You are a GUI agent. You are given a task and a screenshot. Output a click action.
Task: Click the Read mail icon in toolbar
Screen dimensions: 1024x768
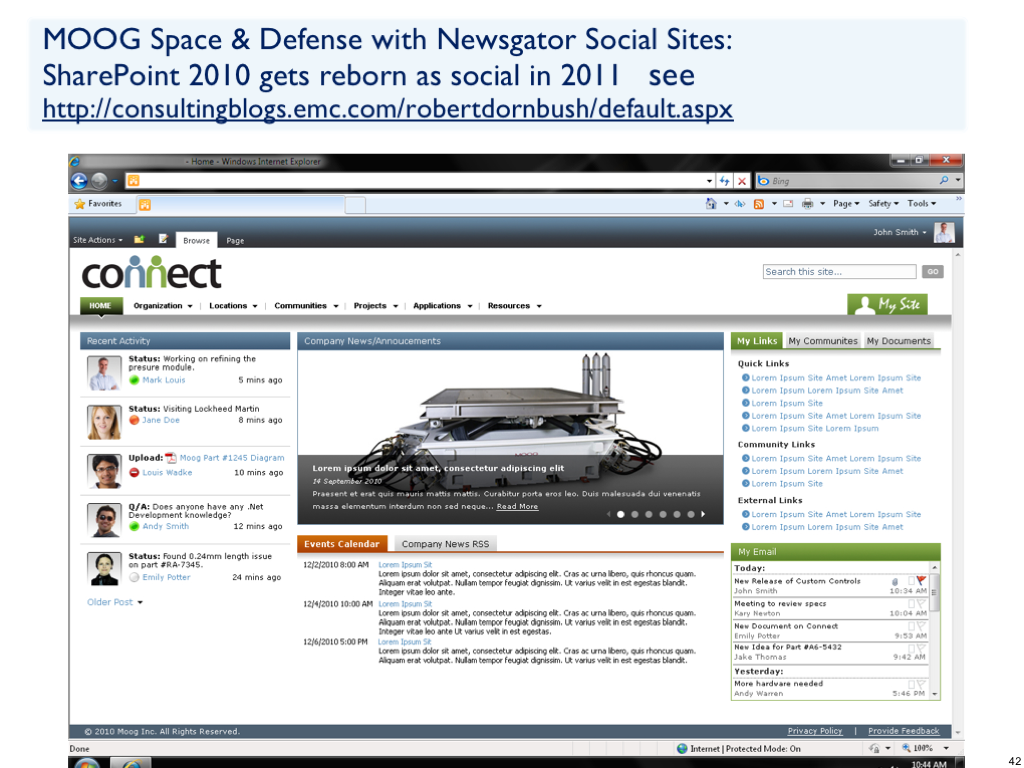click(x=788, y=204)
